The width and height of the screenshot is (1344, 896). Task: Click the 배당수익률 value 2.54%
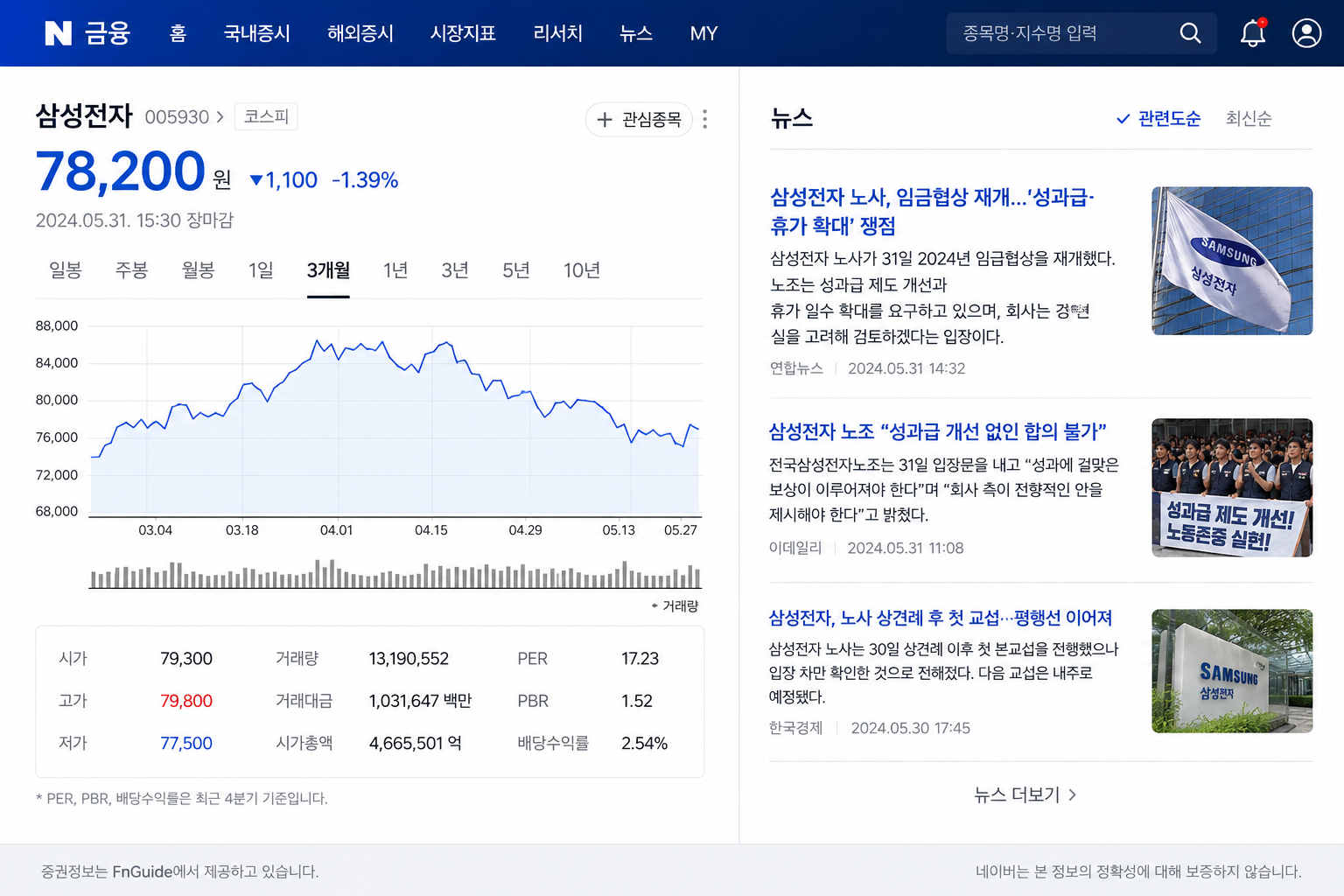(644, 743)
